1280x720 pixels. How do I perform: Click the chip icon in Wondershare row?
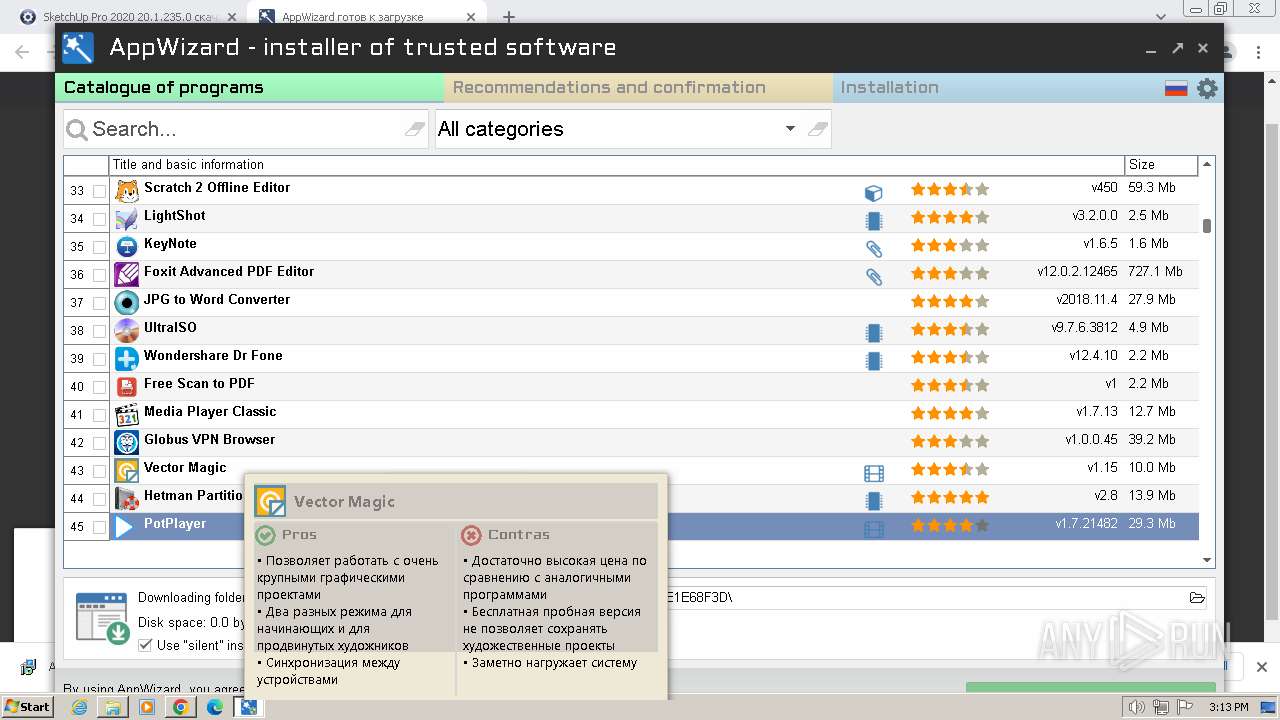(874, 361)
